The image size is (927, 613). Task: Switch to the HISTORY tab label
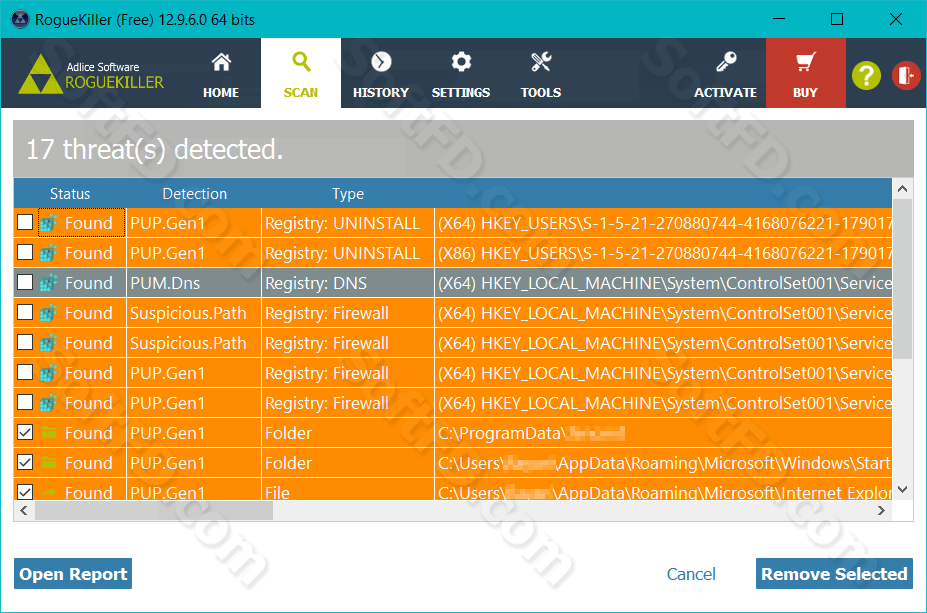[381, 93]
